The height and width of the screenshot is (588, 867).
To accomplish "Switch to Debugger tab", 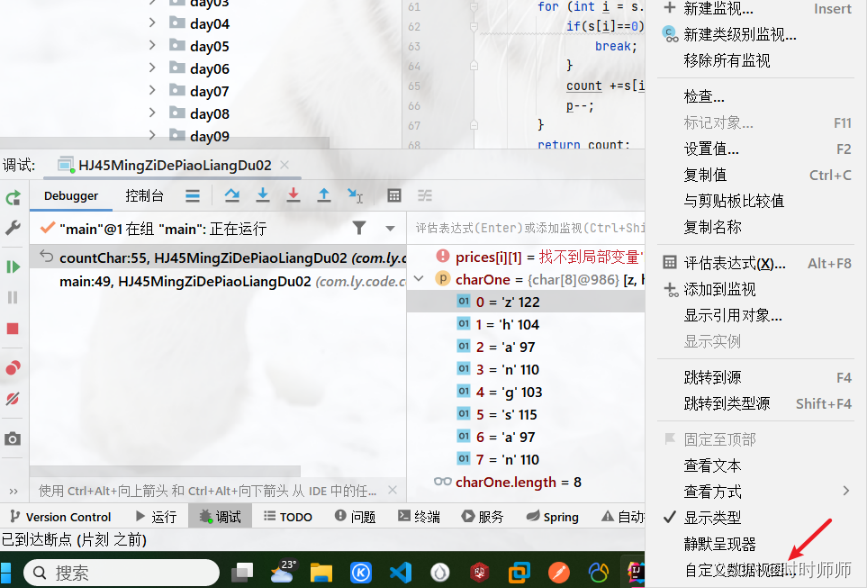I will [x=71, y=196].
